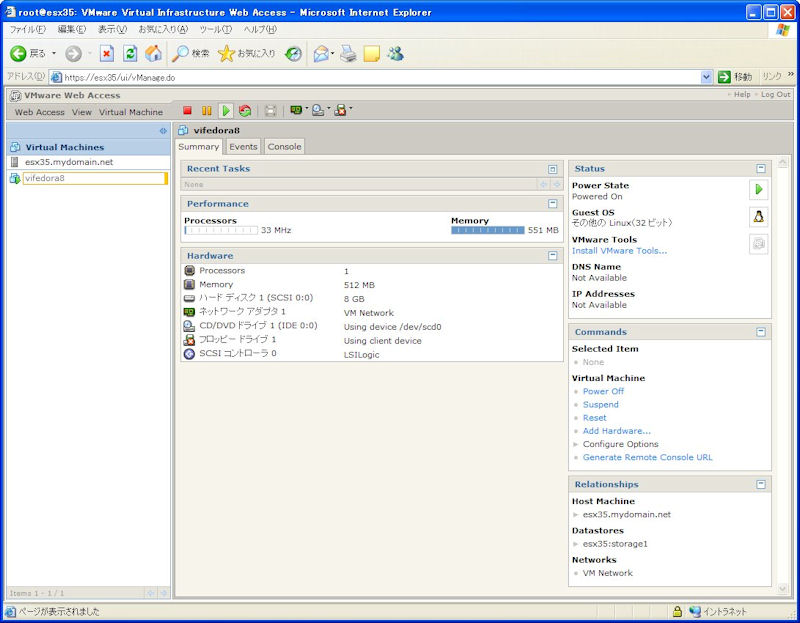Click the Power Off command link
The width and height of the screenshot is (800, 623).
(604, 391)
